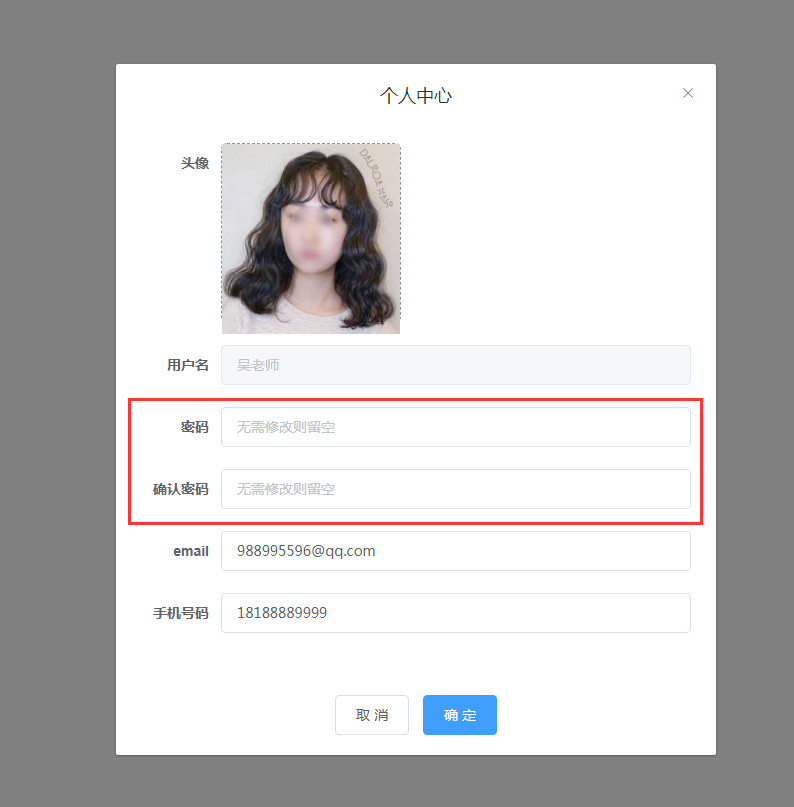Screen dimensions: 794x807
Task: Edit the email field 988995596@qq.com
Action: pyautogui.click(x=456, y=551)
